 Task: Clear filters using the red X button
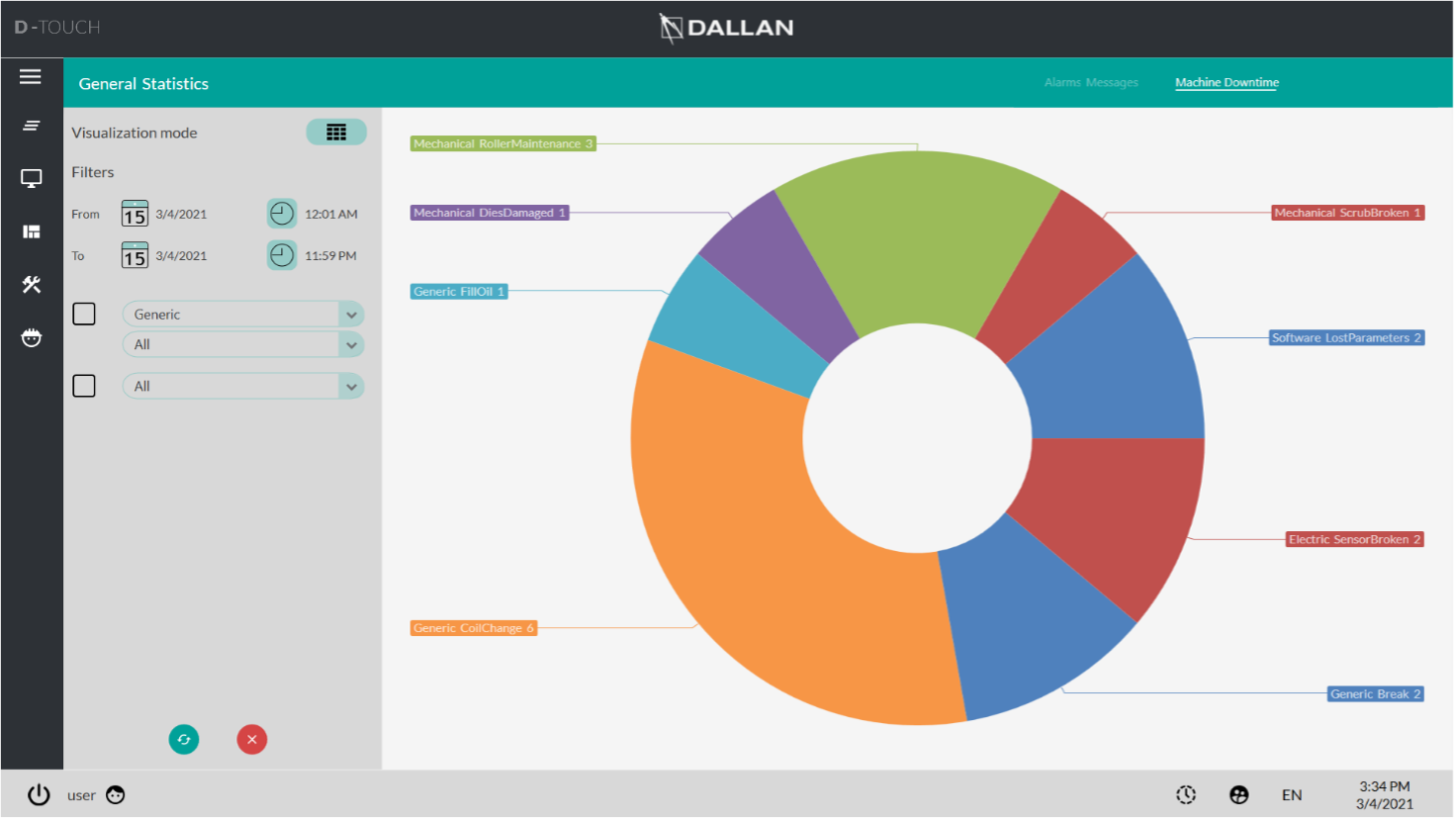(251, 739)
